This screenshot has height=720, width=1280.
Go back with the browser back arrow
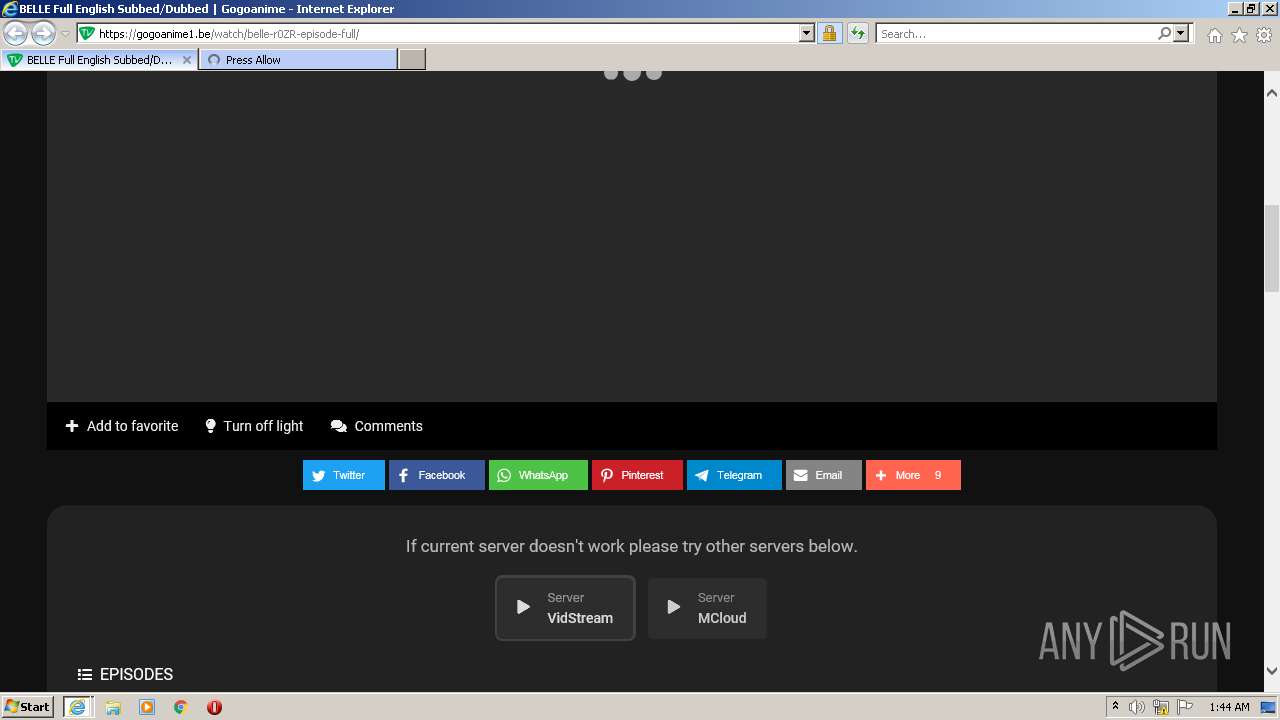tap(16, 34)
